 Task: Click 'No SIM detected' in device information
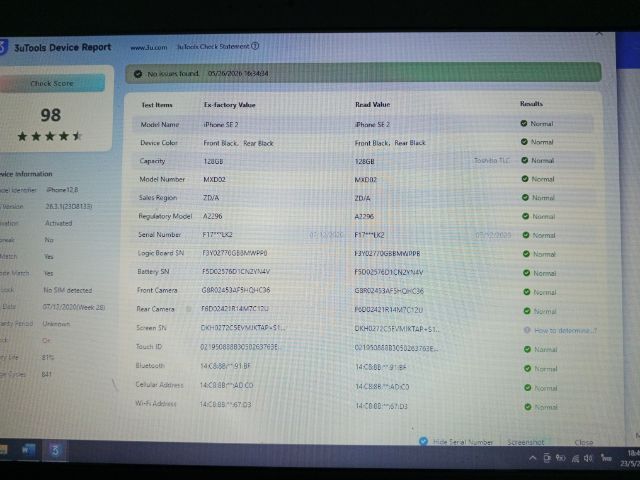67,290
